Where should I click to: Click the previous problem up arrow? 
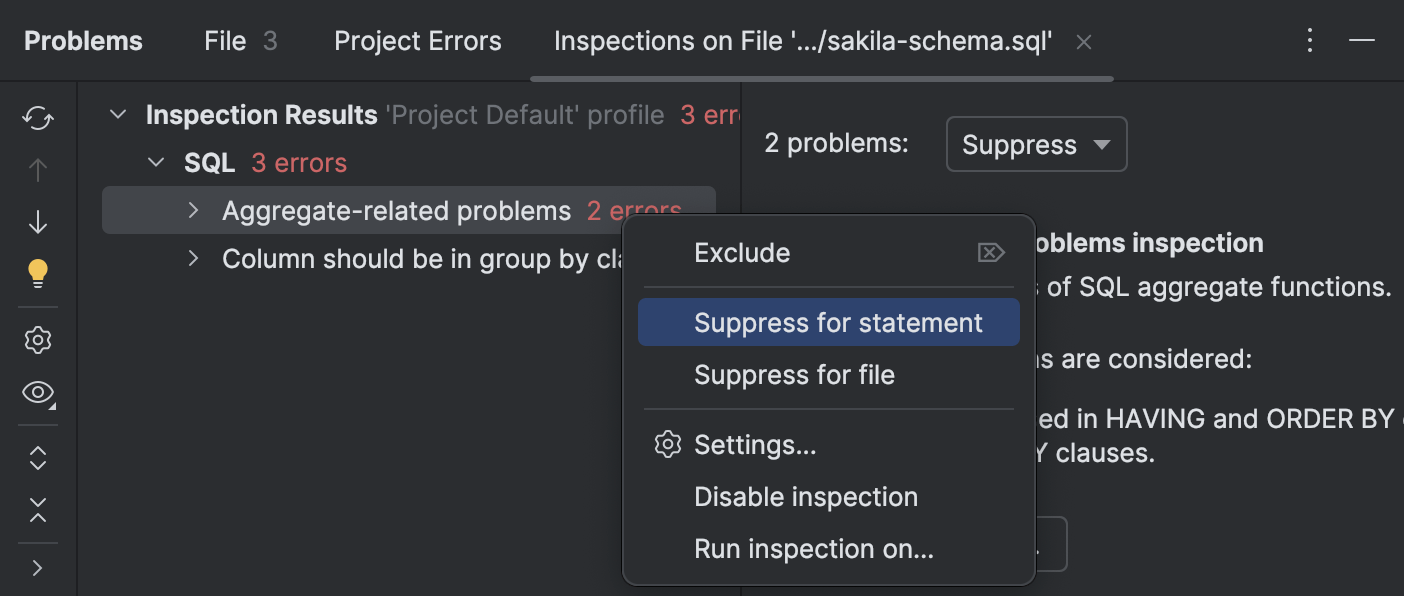[x=37, y=169]
